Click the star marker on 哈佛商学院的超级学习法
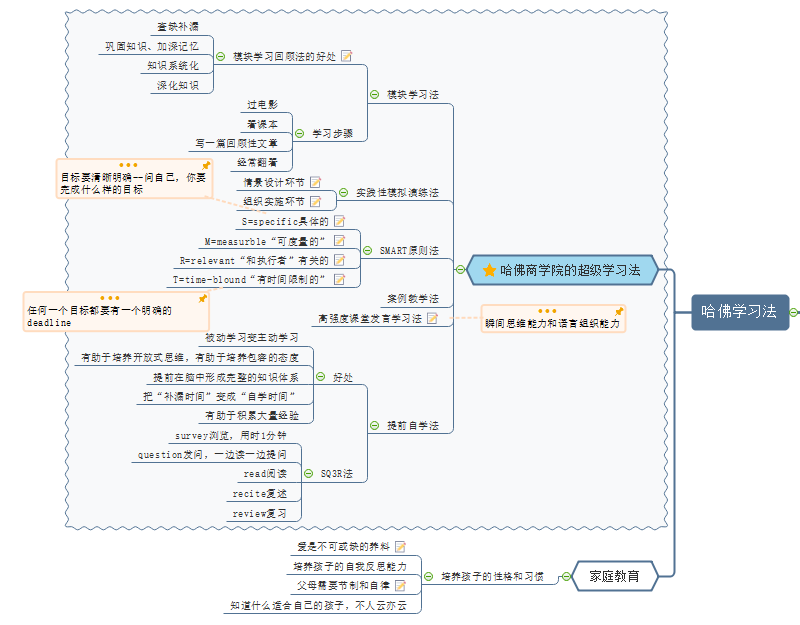 click(489, 270)
